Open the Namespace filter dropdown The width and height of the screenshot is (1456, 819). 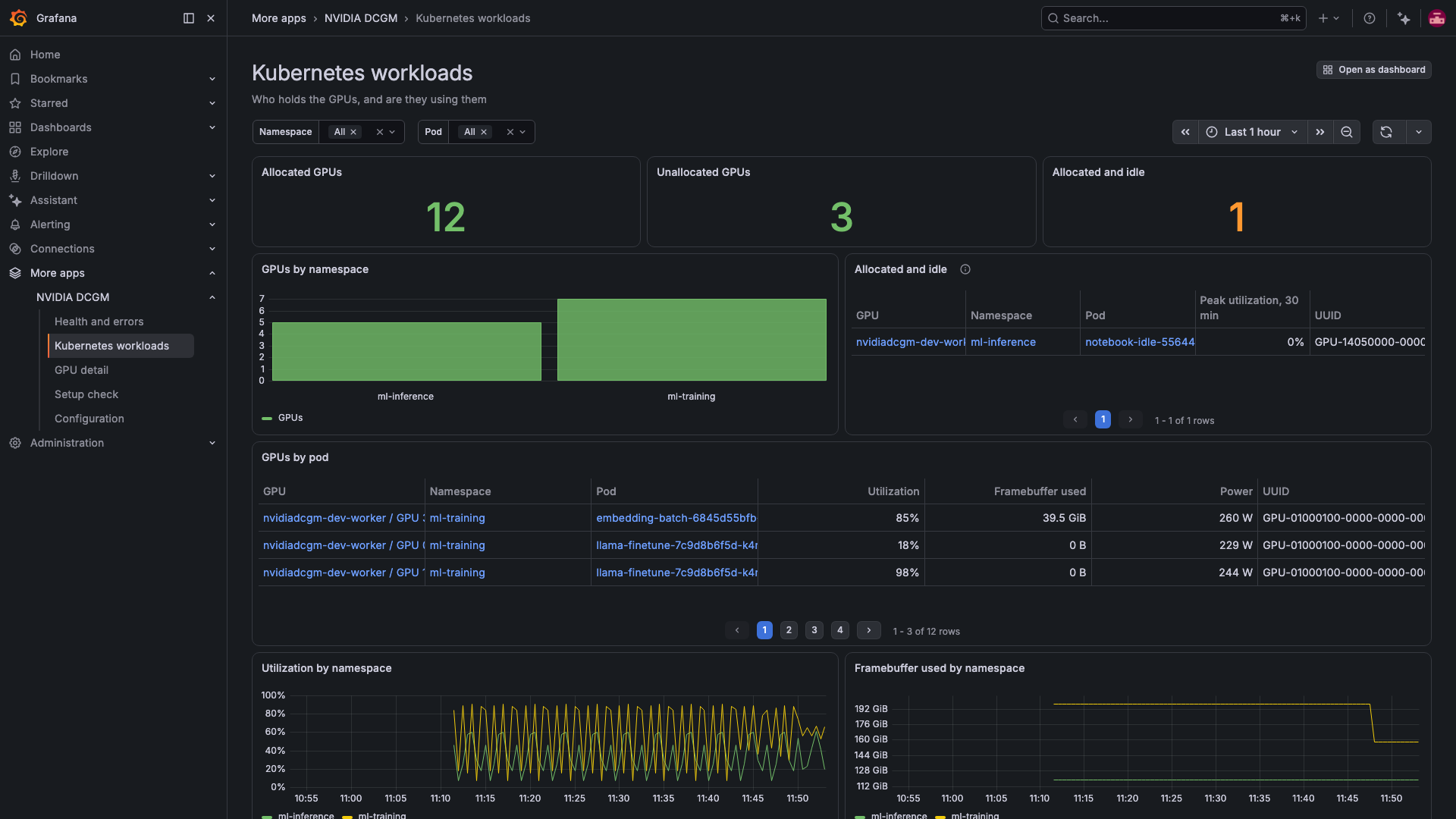[x=392, y=132]
